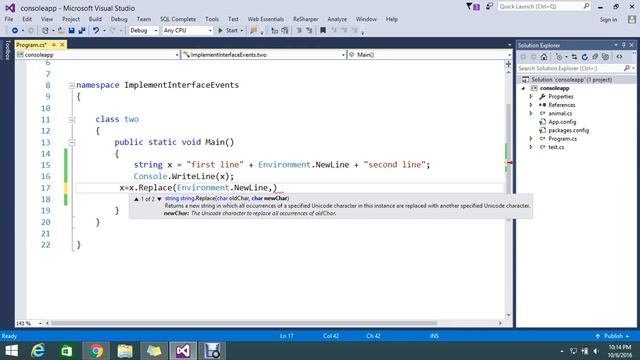Open the Any CPU platform dropdown
640x360 pixels.
[188, 31]
